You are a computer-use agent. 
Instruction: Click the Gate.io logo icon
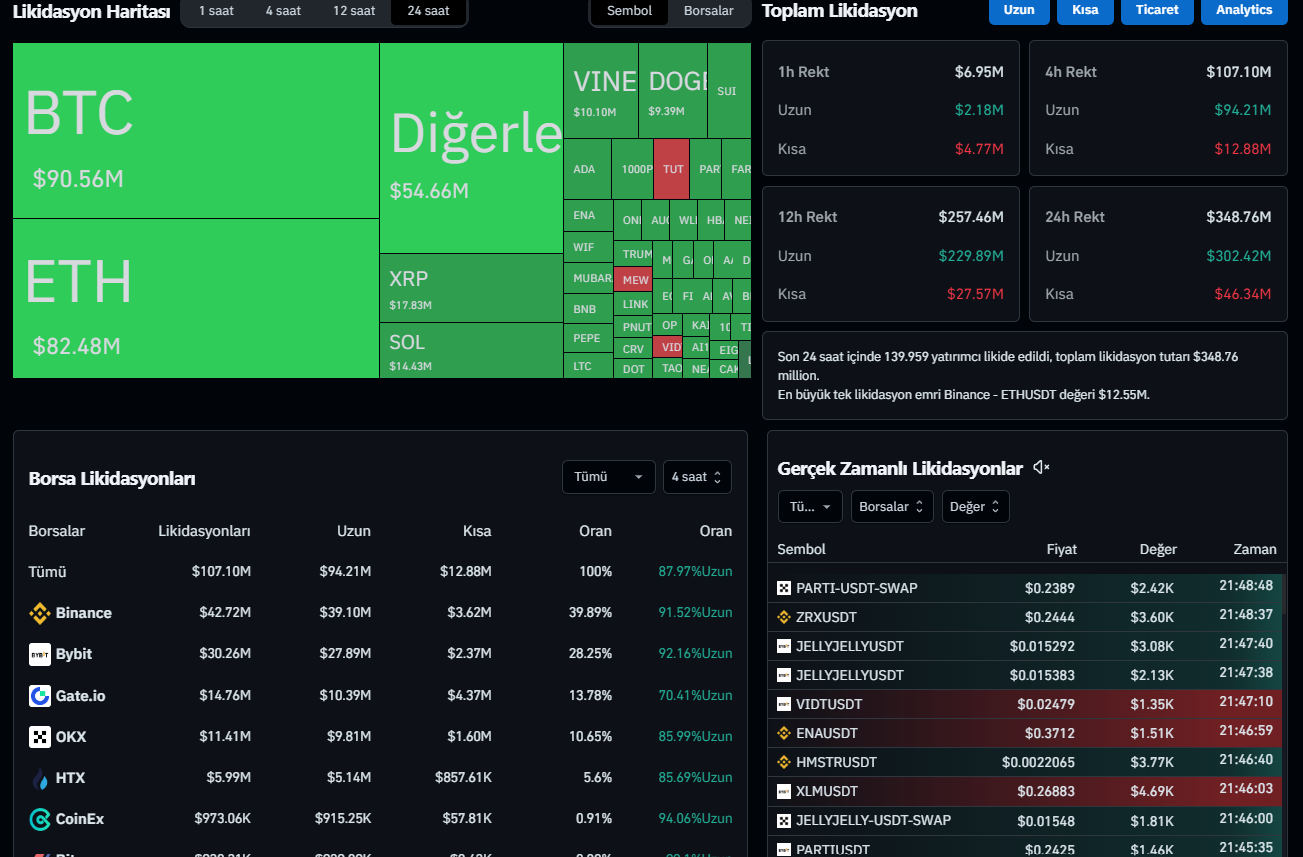pos(40,695)
